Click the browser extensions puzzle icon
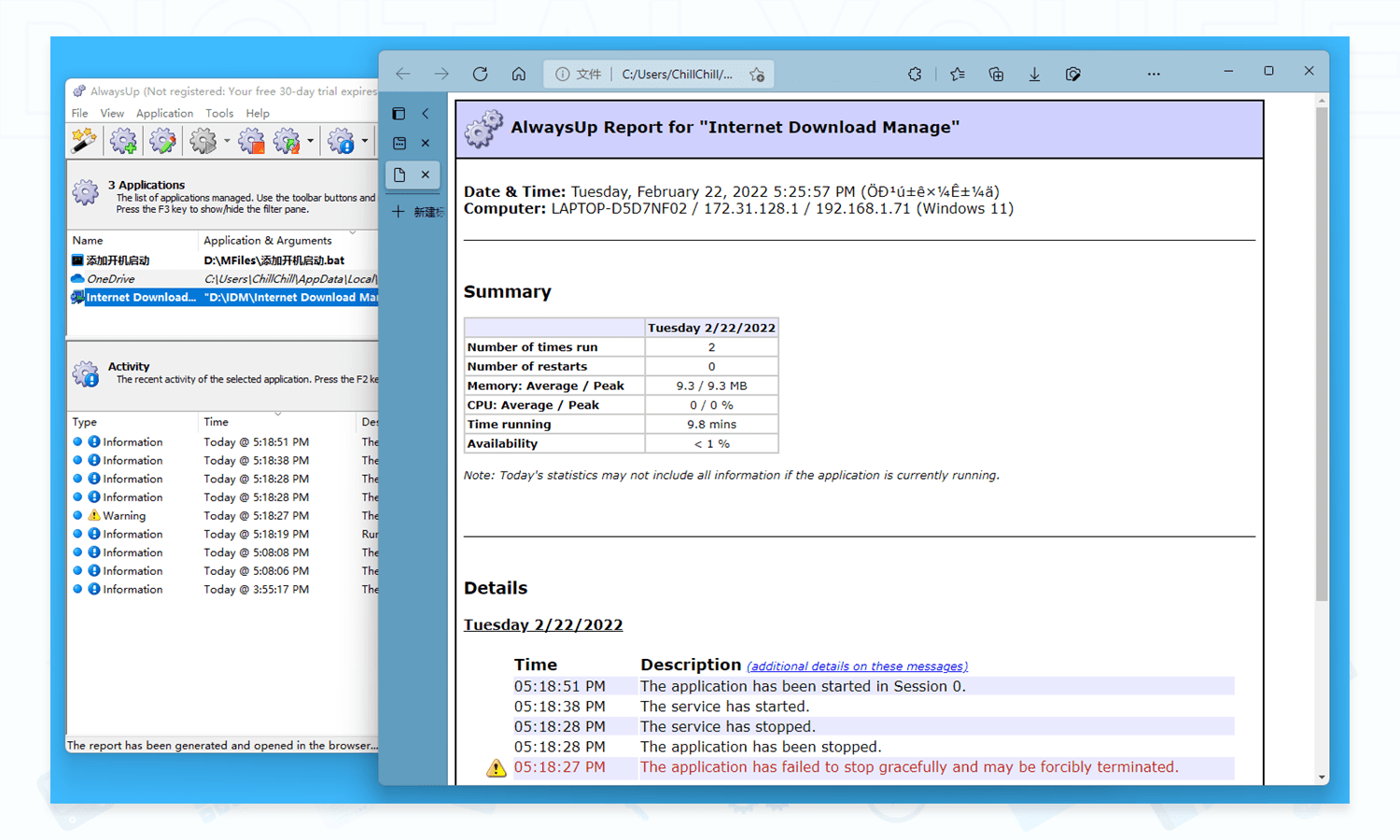The width and height of the screenshot is (1400, 840). 915,74
